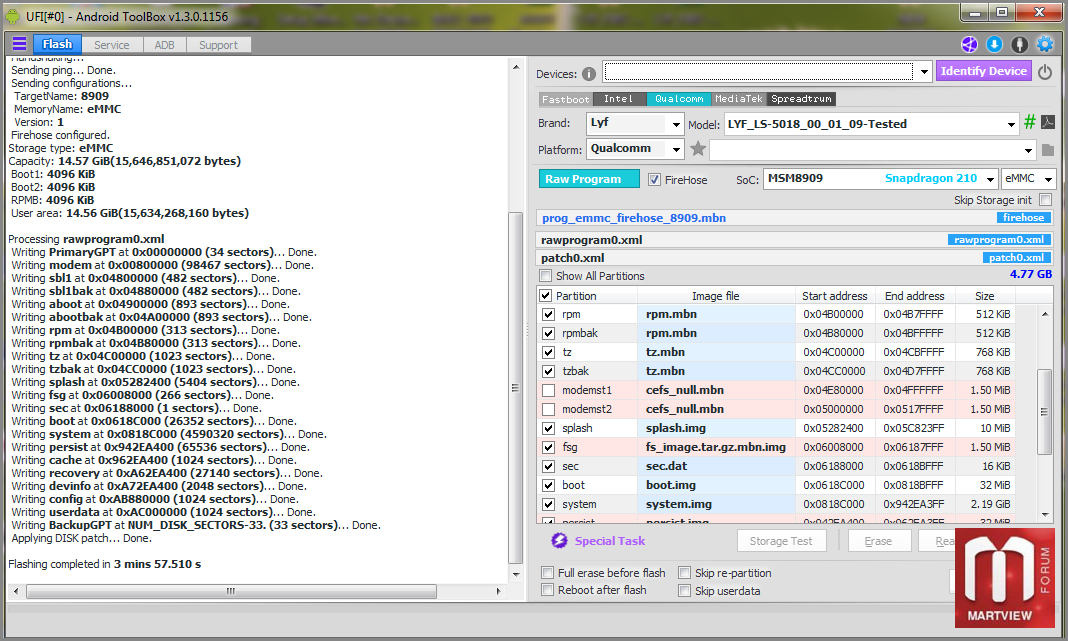Toggle the FireHose checkbox

point(654,179)
